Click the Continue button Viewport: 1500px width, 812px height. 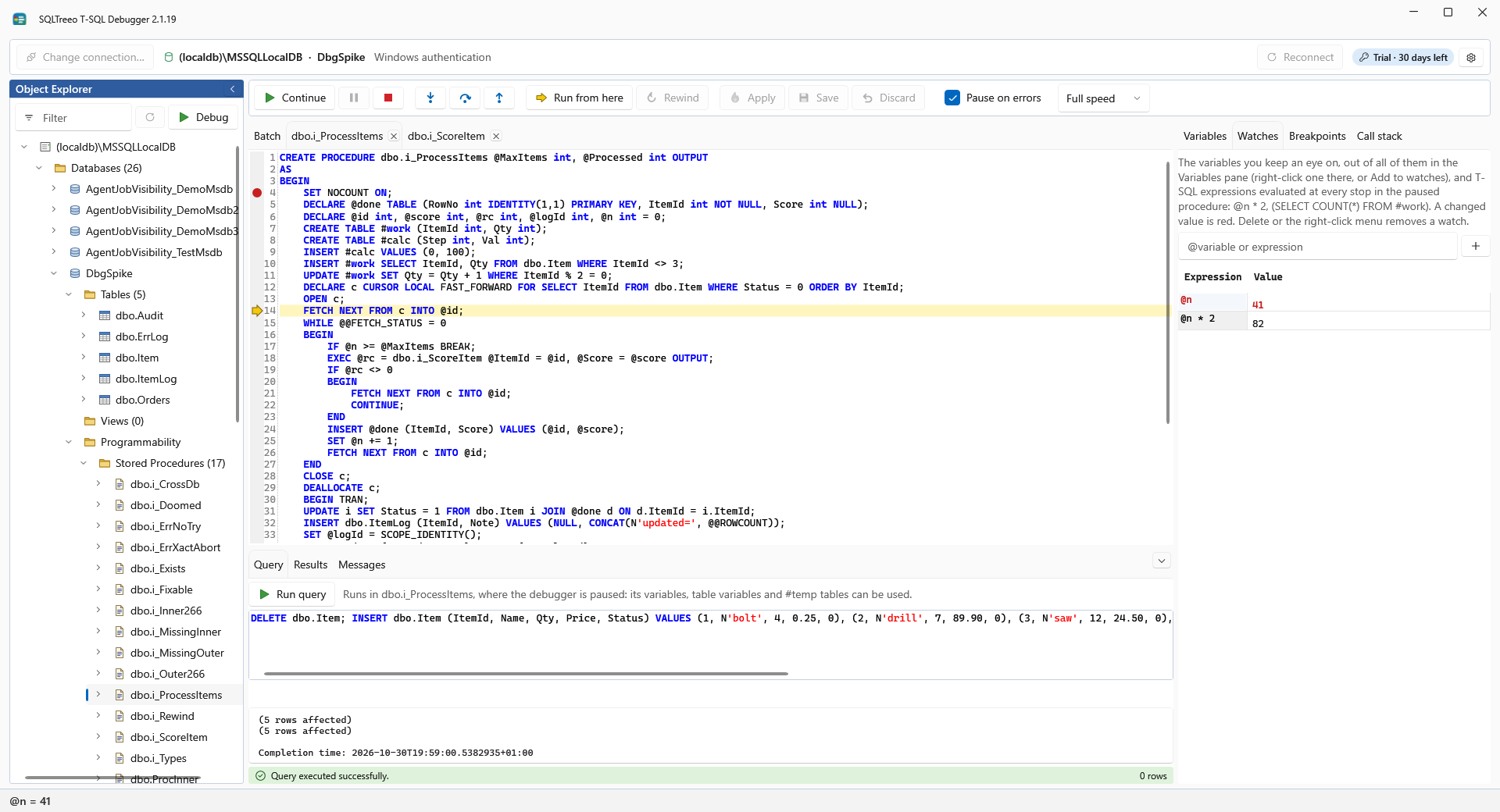pyautogui.click(x=295, y=98)
